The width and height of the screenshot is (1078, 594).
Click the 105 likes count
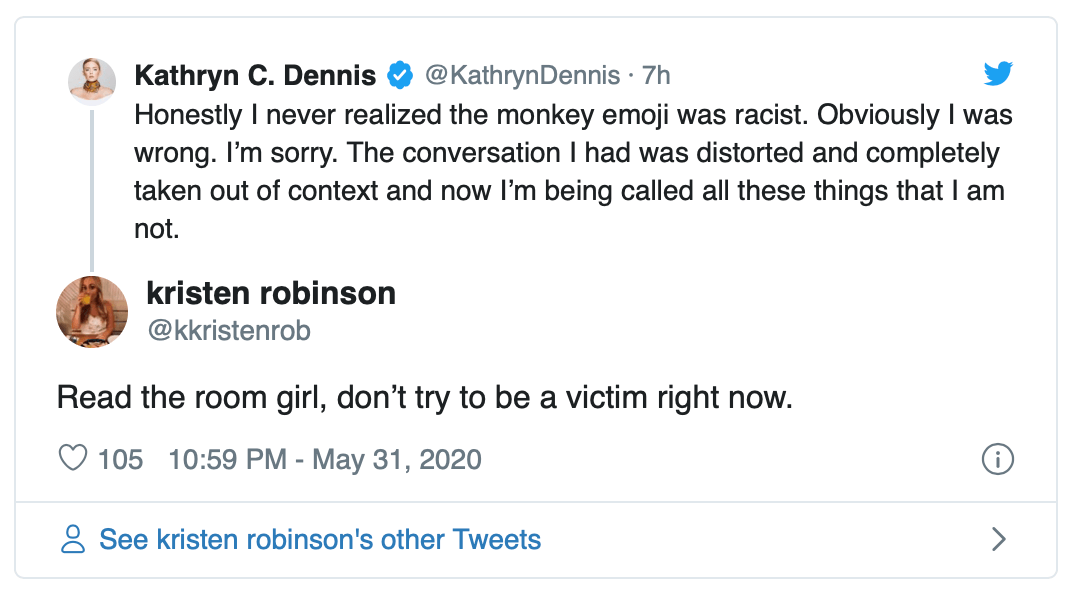pos(121,460)
